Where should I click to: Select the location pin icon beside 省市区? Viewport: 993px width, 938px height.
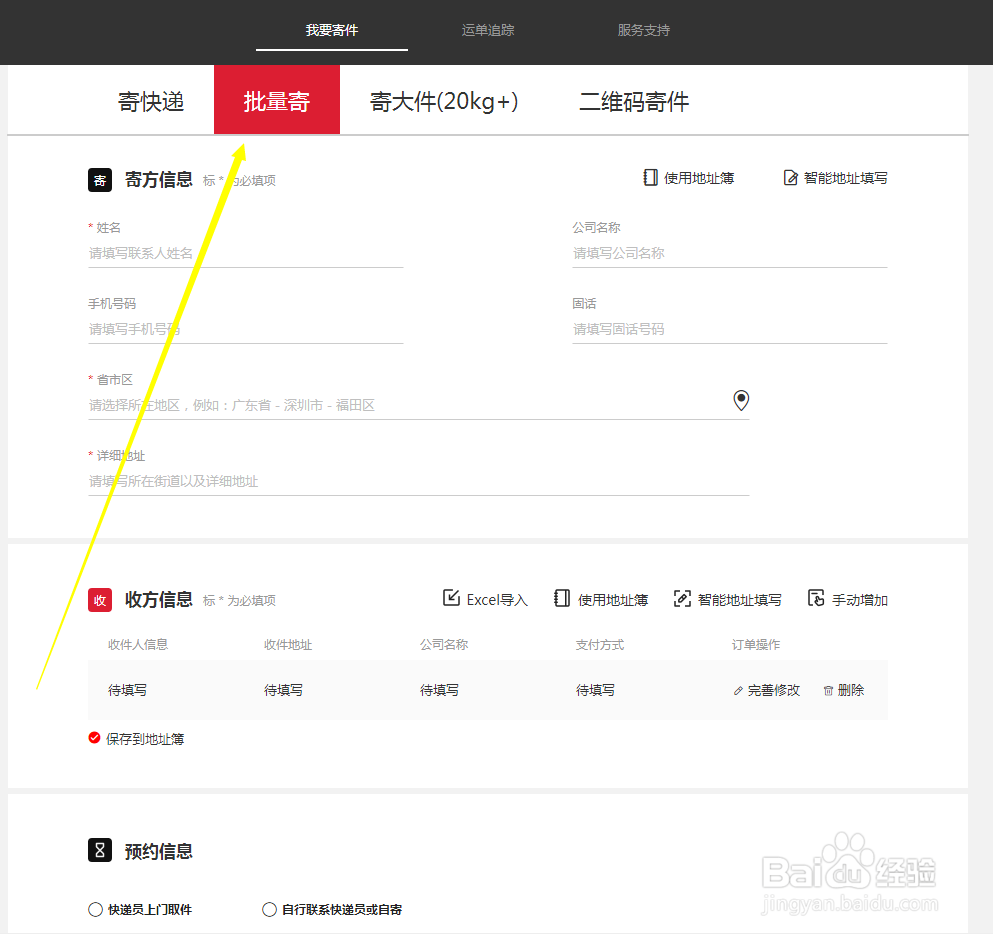[x=741, y=400]
